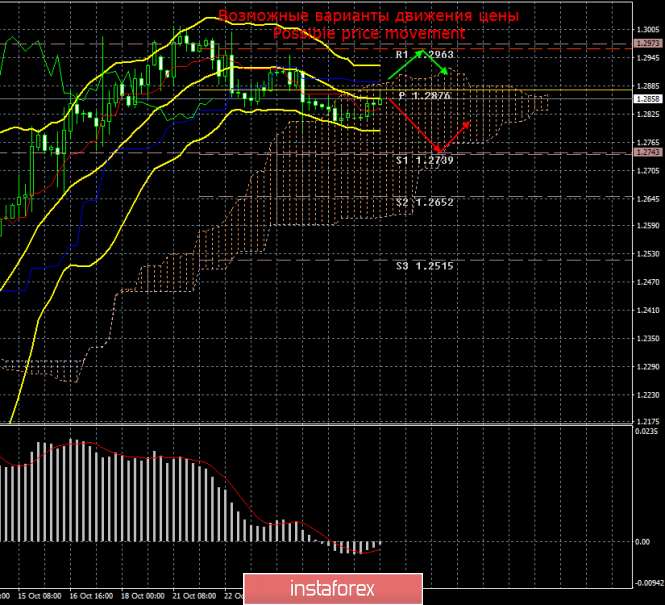
Task: Click the 1.2470 price axis value
Action: (648, 282)
